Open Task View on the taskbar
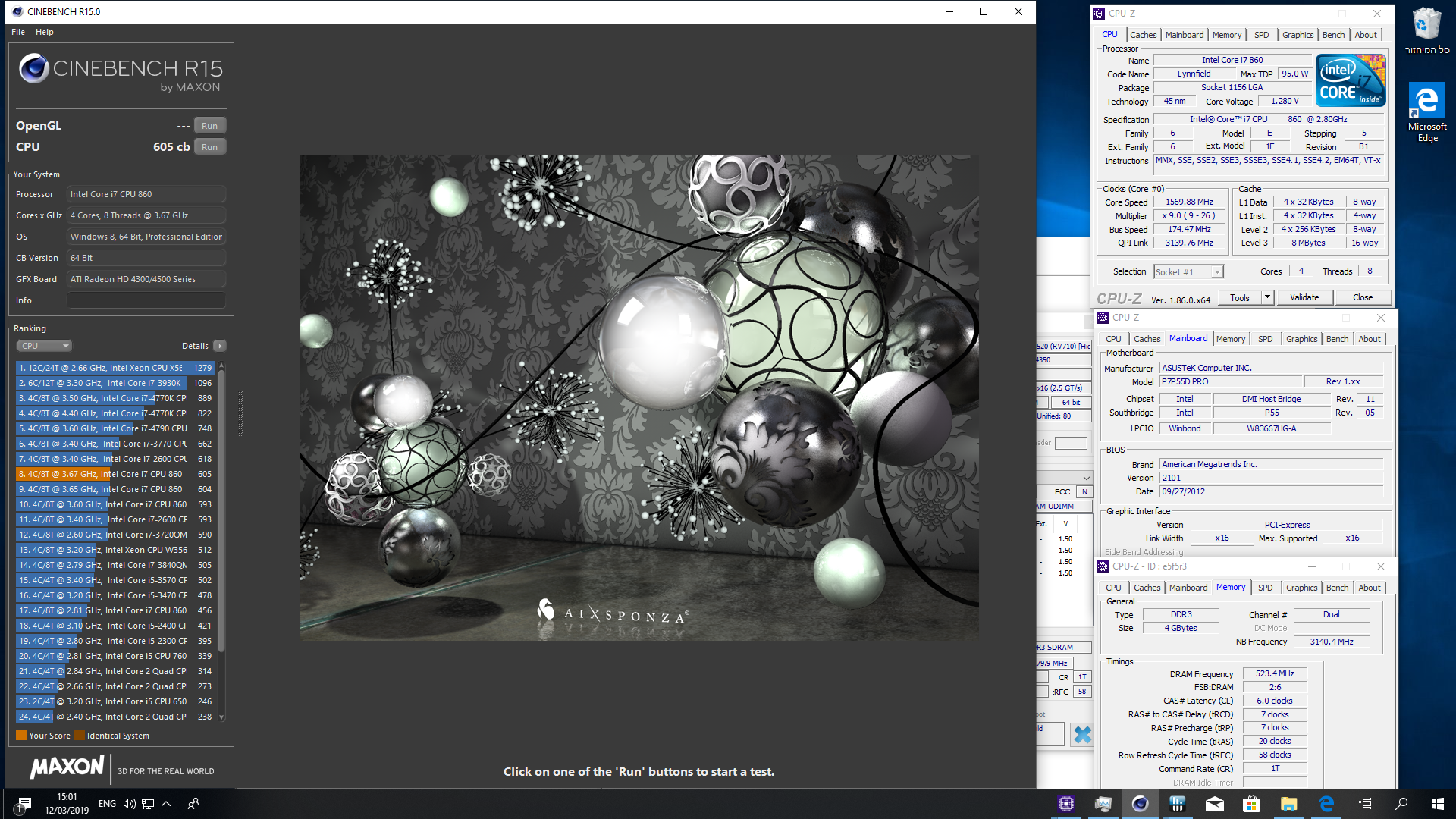Viewport: 1456px width, 819px height. pyautogui.click(x=1365, y=804)
